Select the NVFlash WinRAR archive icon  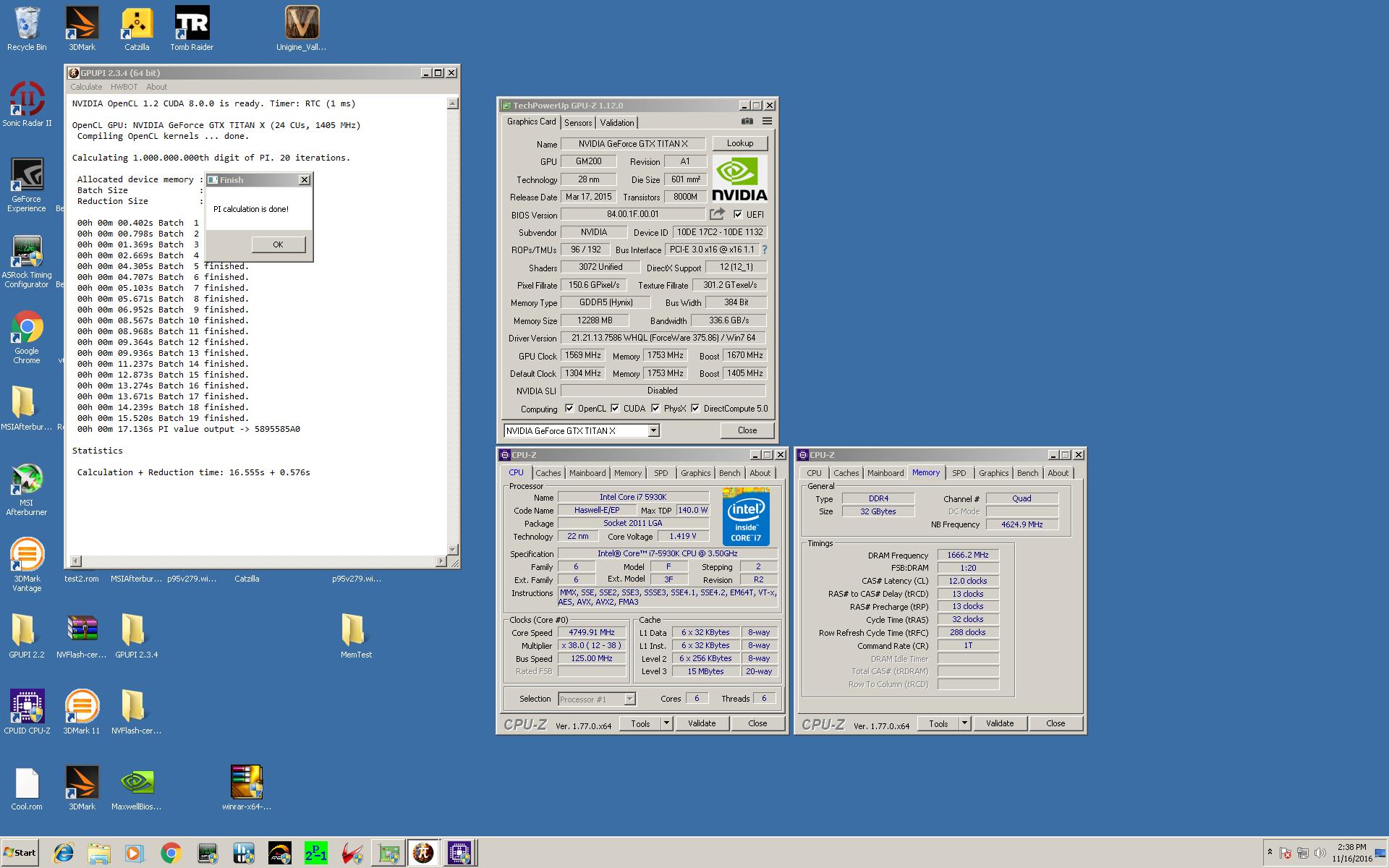tap(82, 637)
